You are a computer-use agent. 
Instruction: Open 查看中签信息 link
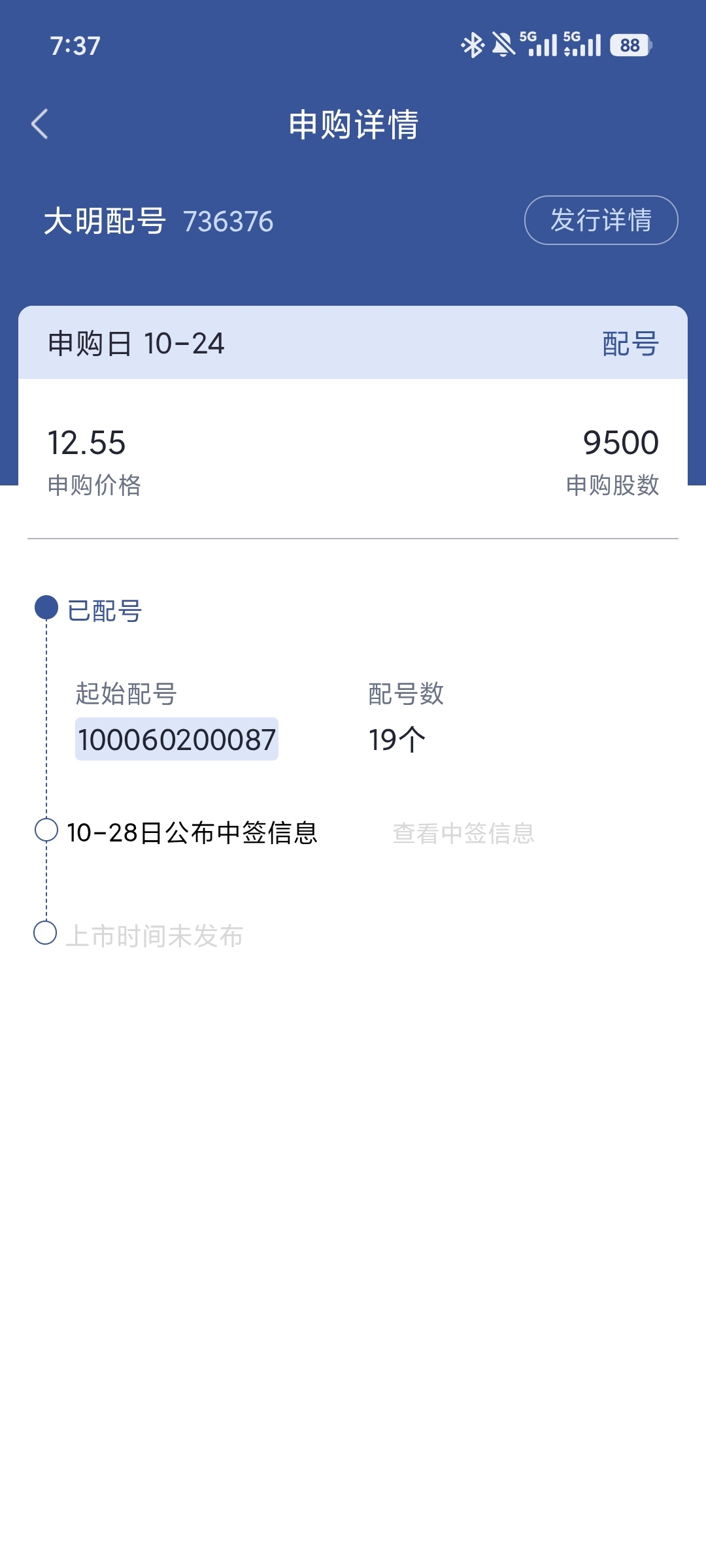pyautogui.click(x=463, y=833)
